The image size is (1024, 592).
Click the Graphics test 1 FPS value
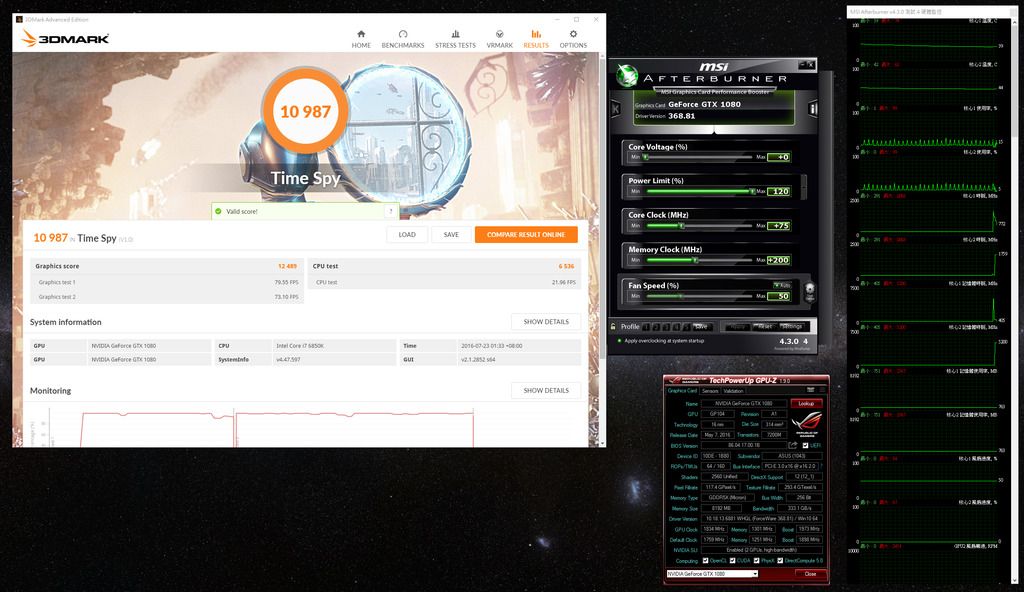tap(286, 282)
